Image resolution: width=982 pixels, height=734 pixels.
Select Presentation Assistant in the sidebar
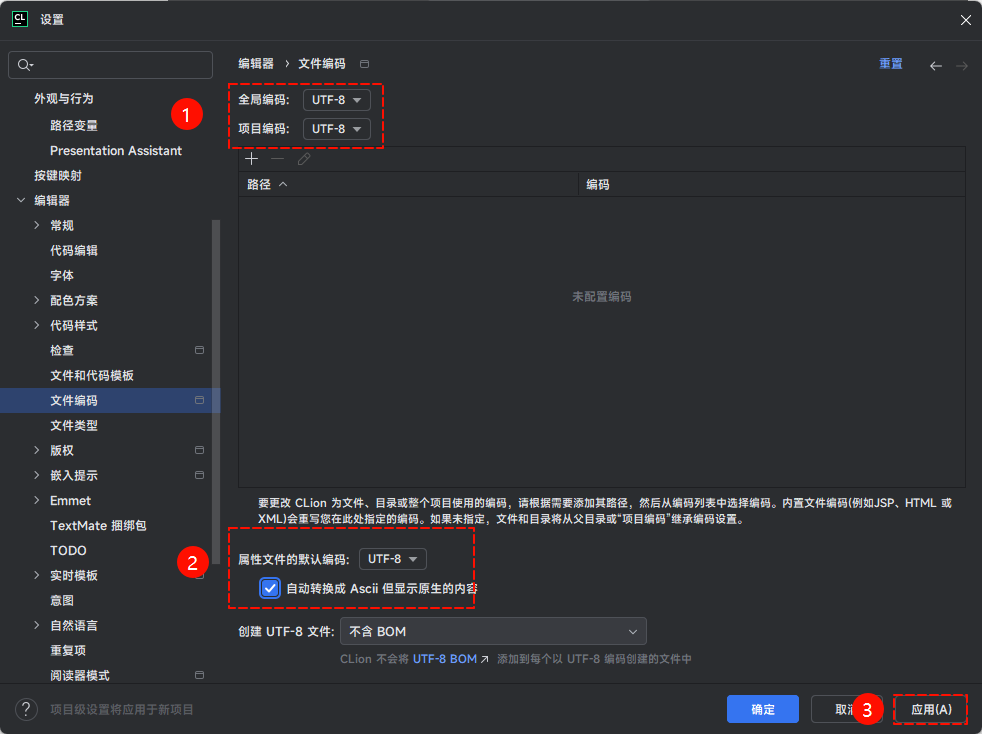(116, 150)
